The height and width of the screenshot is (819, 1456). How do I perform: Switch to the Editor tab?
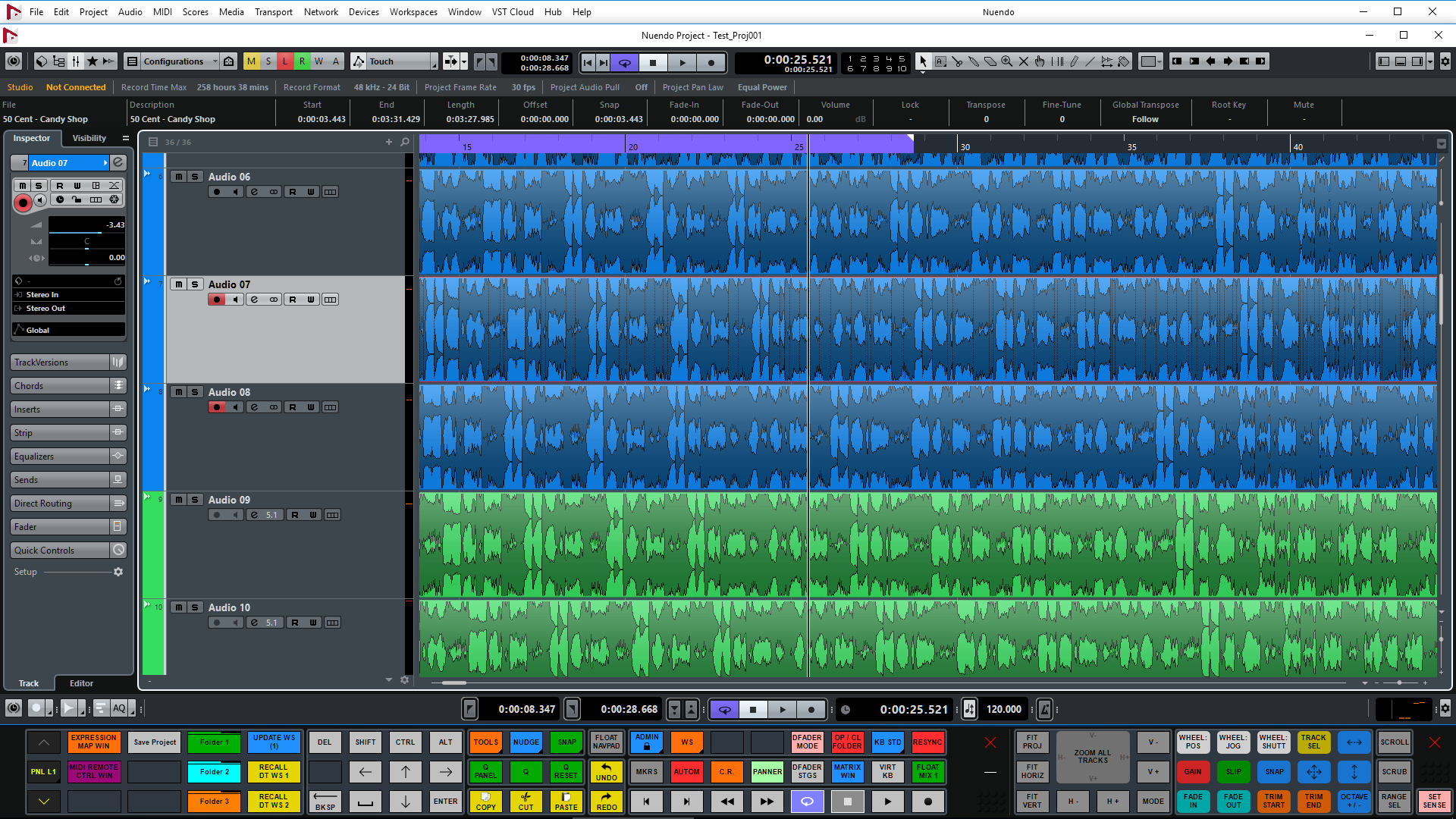(x=81, y=683)
